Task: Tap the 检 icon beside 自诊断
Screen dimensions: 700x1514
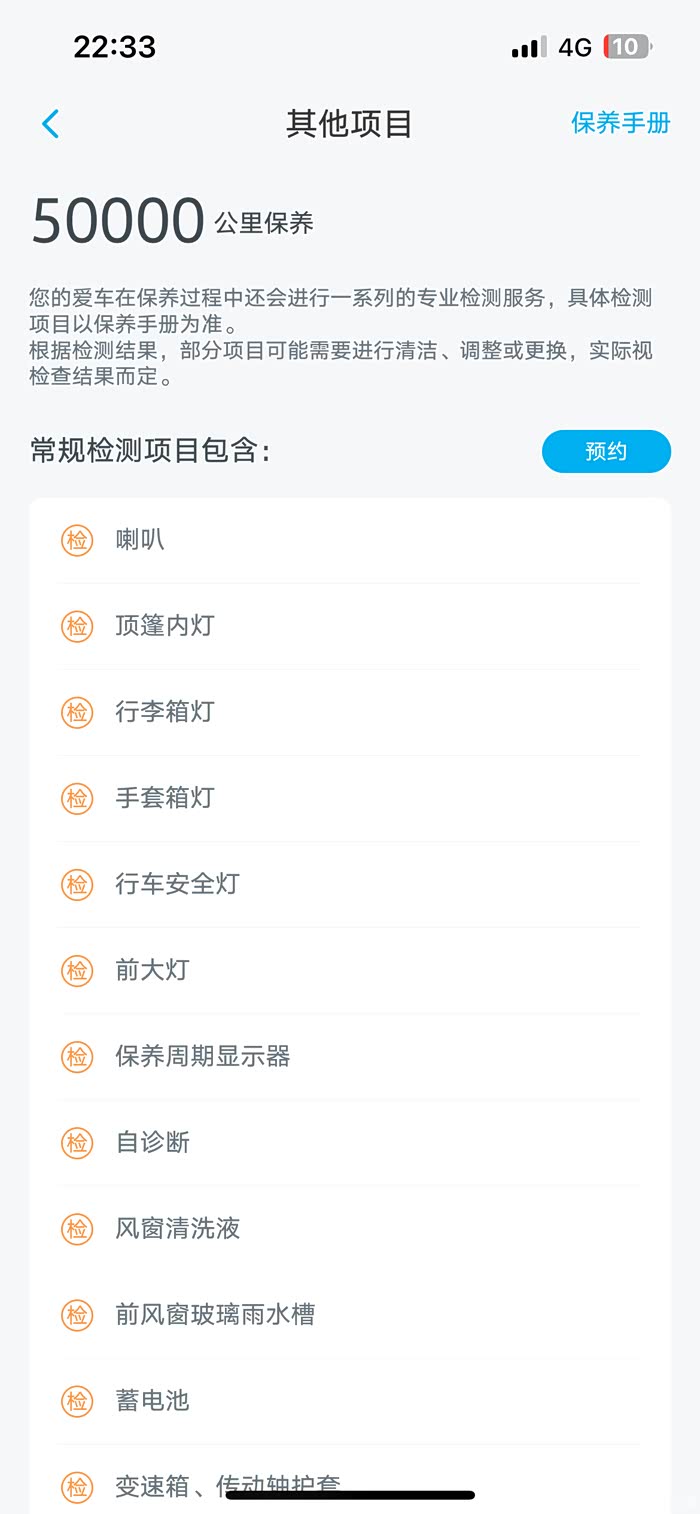Action: [77, 1142]
